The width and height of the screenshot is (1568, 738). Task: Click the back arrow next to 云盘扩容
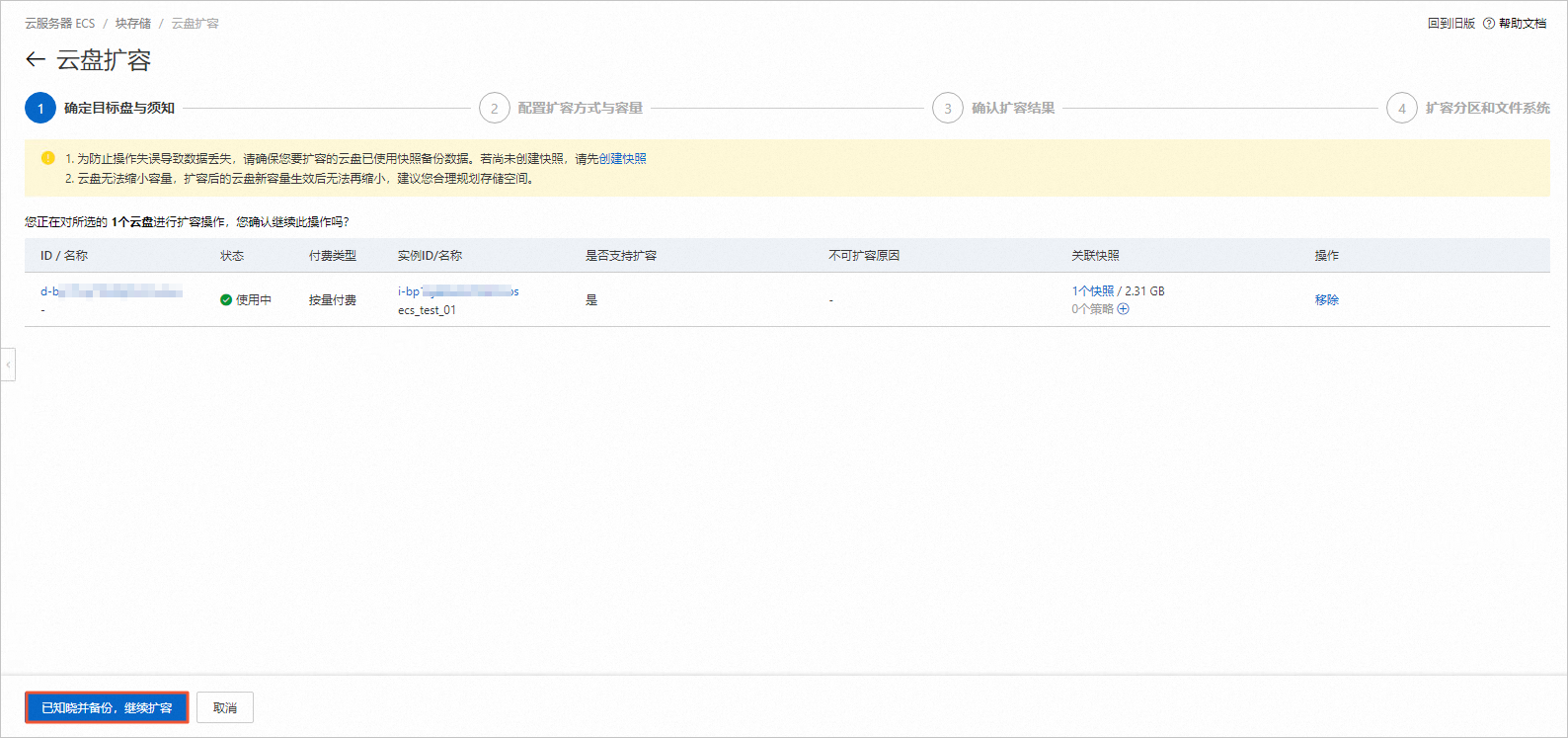(x=36, y=59)
